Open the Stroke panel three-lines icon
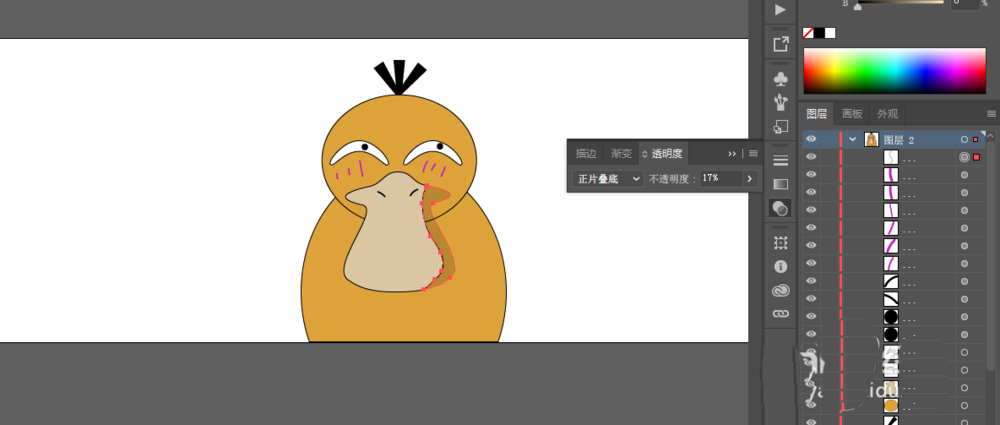This screenshot has width=1000, height=425. tap(780, 160)
